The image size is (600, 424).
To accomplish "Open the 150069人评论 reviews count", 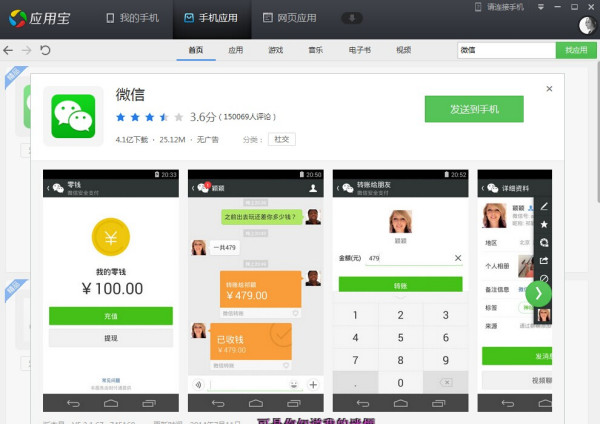I will [x=247, y=117].
